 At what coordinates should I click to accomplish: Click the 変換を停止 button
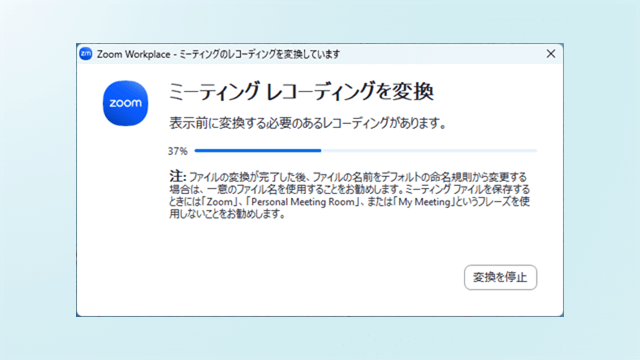(500, 278)
